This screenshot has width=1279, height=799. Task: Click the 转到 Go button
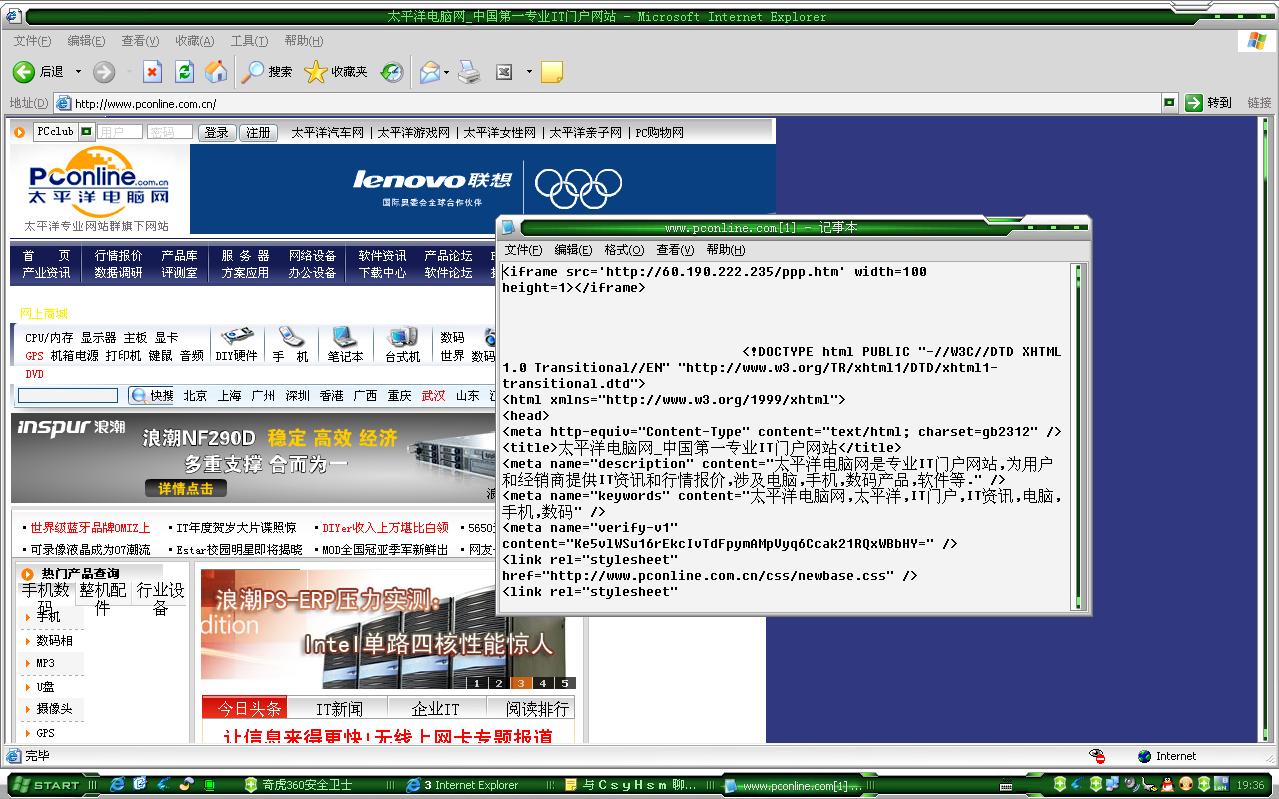(1208, 102)
